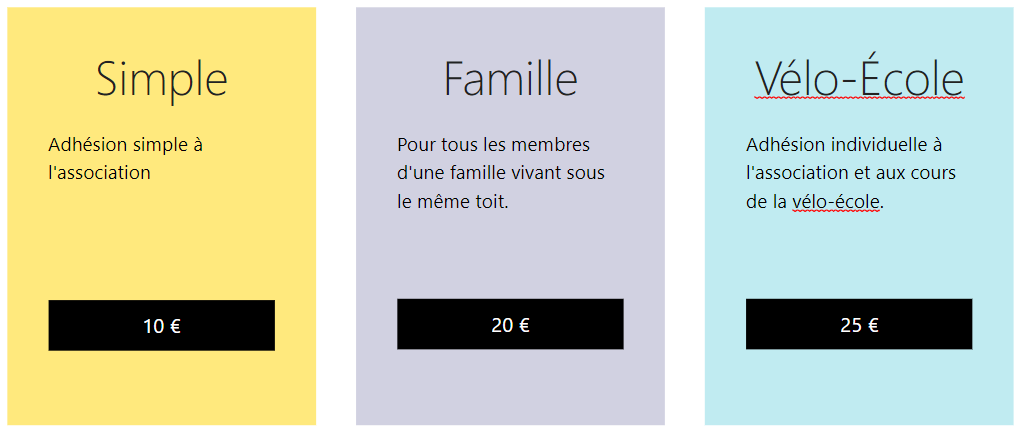Click the underlined word vélo-école in the description
1021x435 pixels.
click(x=836, y=203)
